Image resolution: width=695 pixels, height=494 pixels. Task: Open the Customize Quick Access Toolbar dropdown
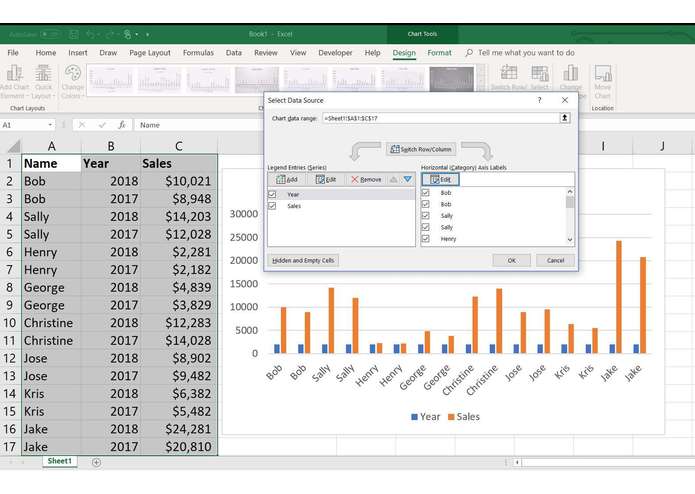click(147, 35)
